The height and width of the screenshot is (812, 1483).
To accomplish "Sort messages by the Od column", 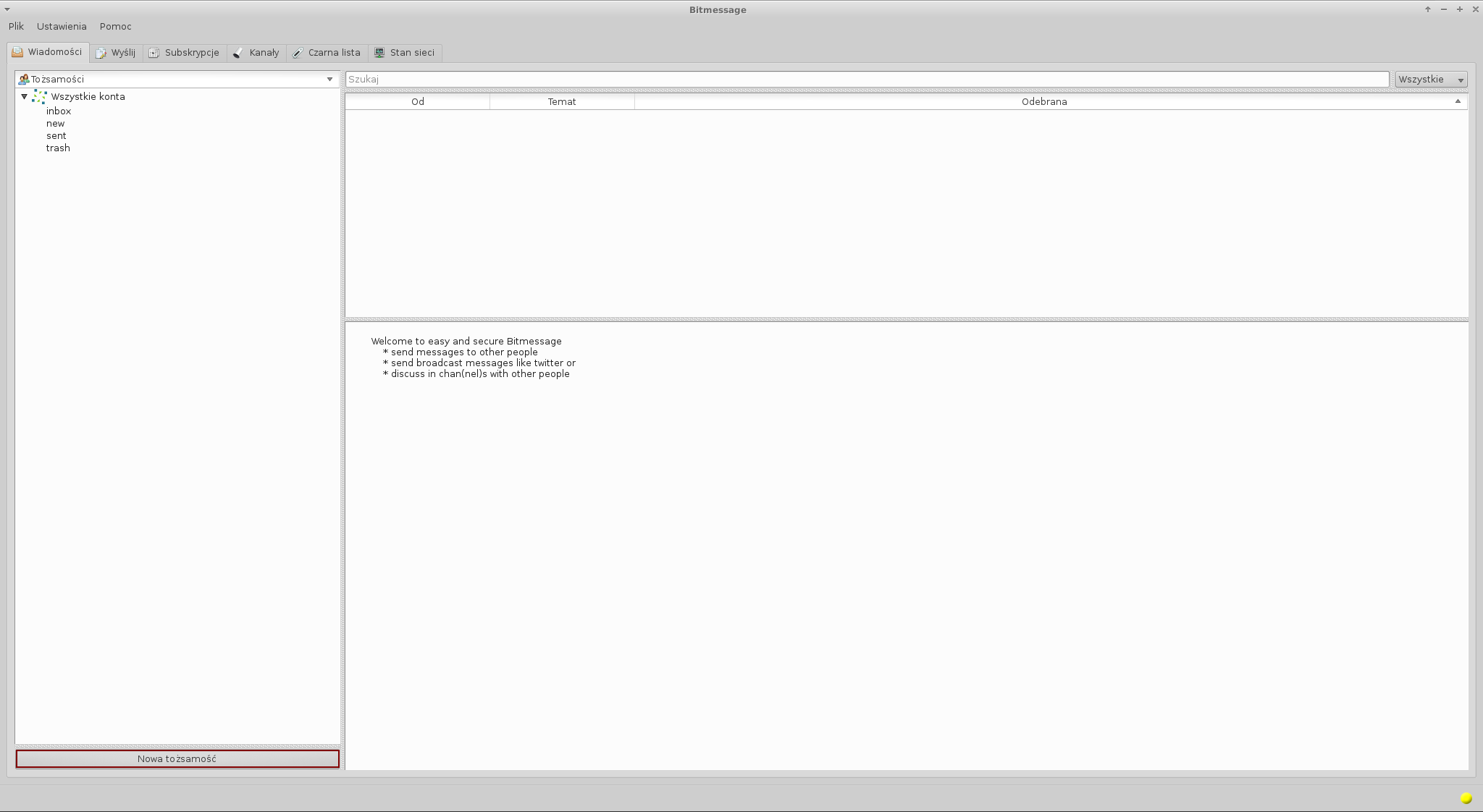I will tap(418, 101).
